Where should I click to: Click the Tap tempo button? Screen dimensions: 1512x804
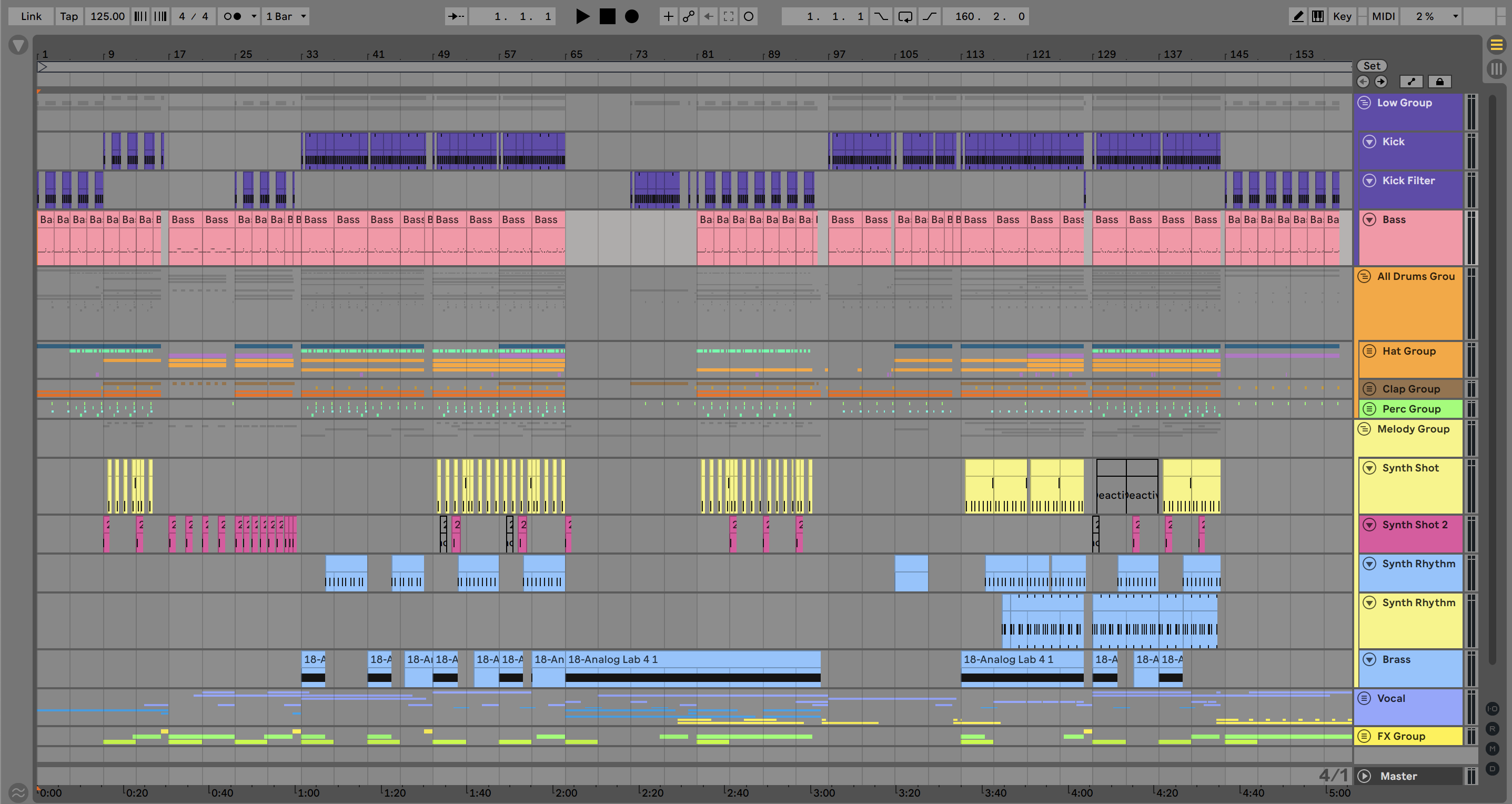coord(69,16)
